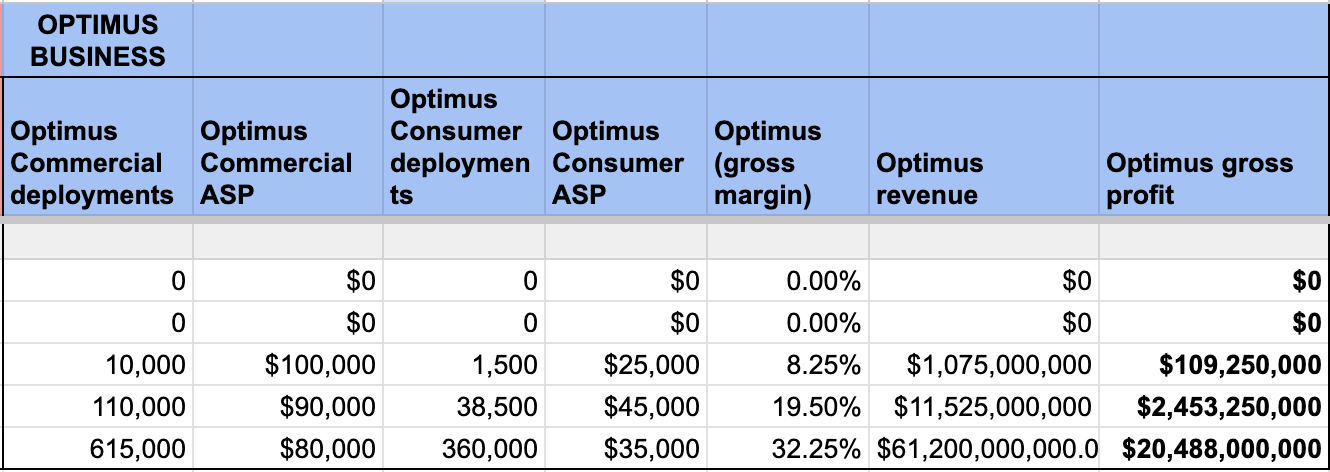This screenshot has width=1330, height=472.
Task: Select the 1,500 consumer deployments cell
Action: tap(463, 366)
